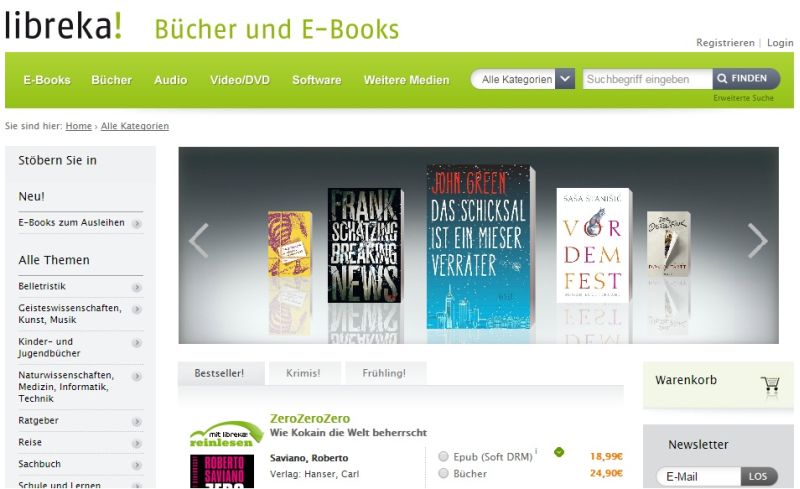Click the arrow icon next to Belletristik
The image size is (800, 489).
point(137,287)
